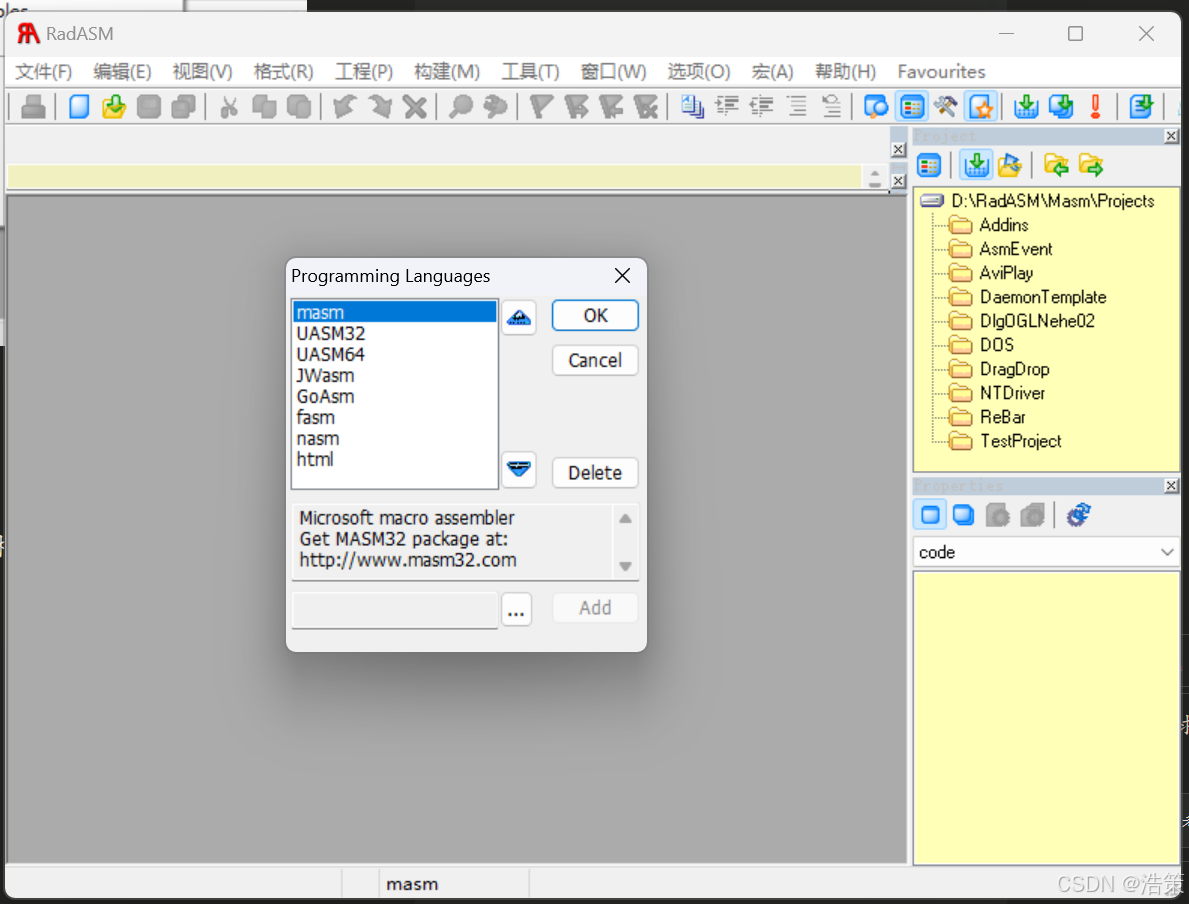Click description box scroll-down arrow
This screenshot has height=904, width=1189.
point(626,566)
